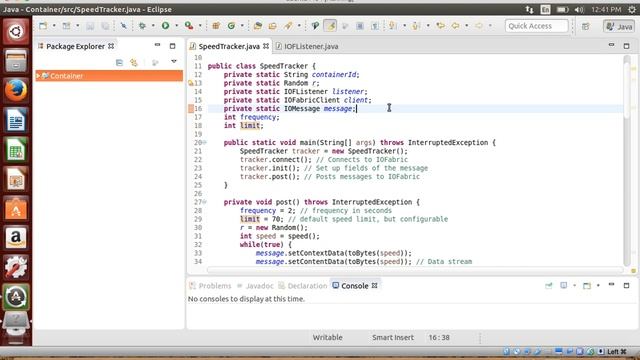Open the Problems tab

pyautogui.click(x=210, y=286)
